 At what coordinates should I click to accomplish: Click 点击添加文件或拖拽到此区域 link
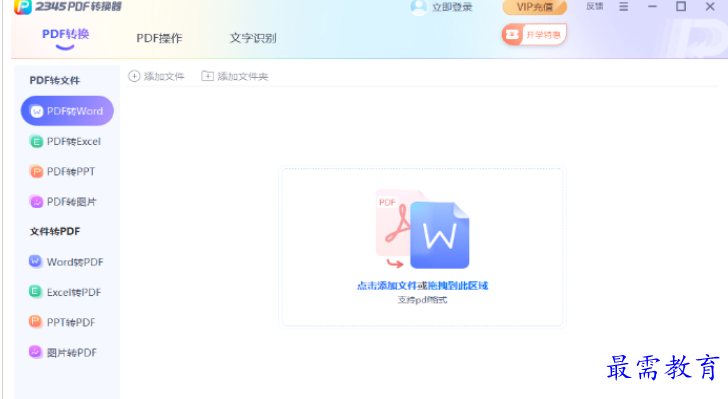coord(422,286)
